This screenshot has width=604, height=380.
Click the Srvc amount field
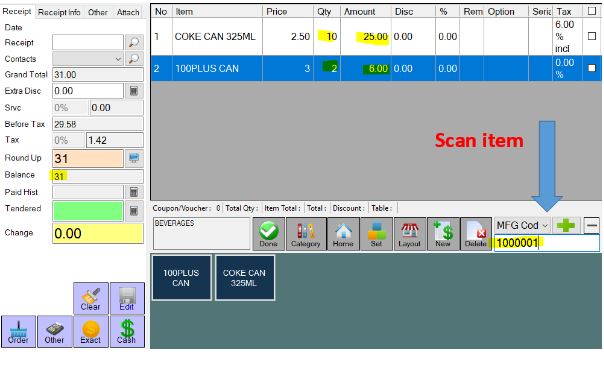tap(116, 108)
